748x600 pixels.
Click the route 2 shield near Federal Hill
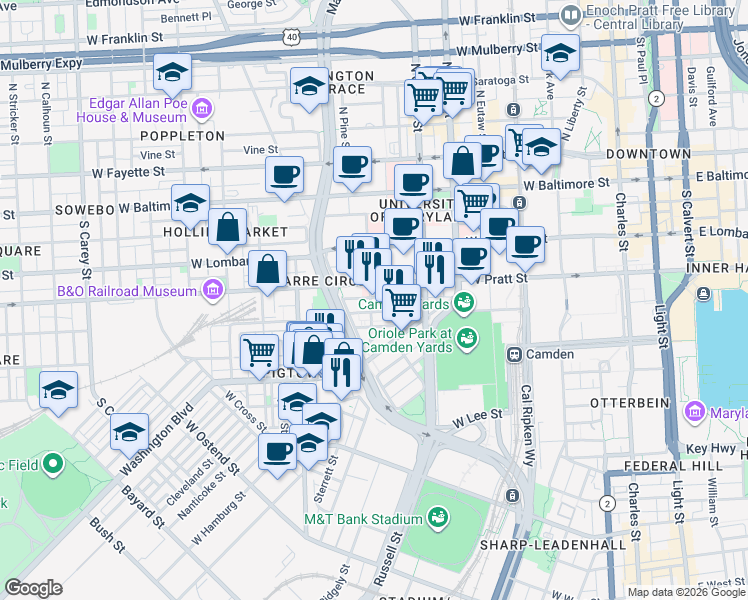pos(607,504)
